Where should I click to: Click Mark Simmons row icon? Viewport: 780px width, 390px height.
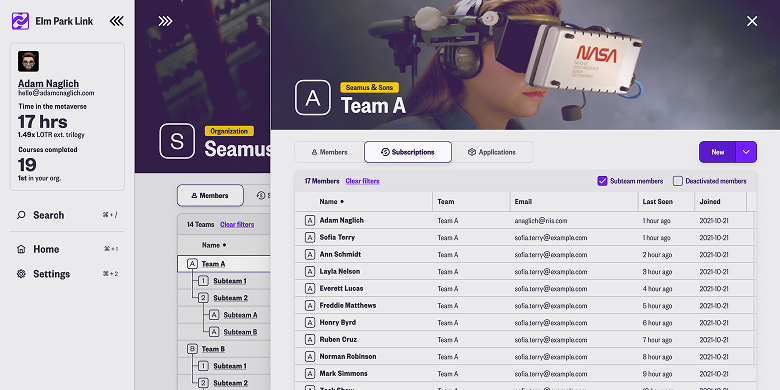point(309,374)
